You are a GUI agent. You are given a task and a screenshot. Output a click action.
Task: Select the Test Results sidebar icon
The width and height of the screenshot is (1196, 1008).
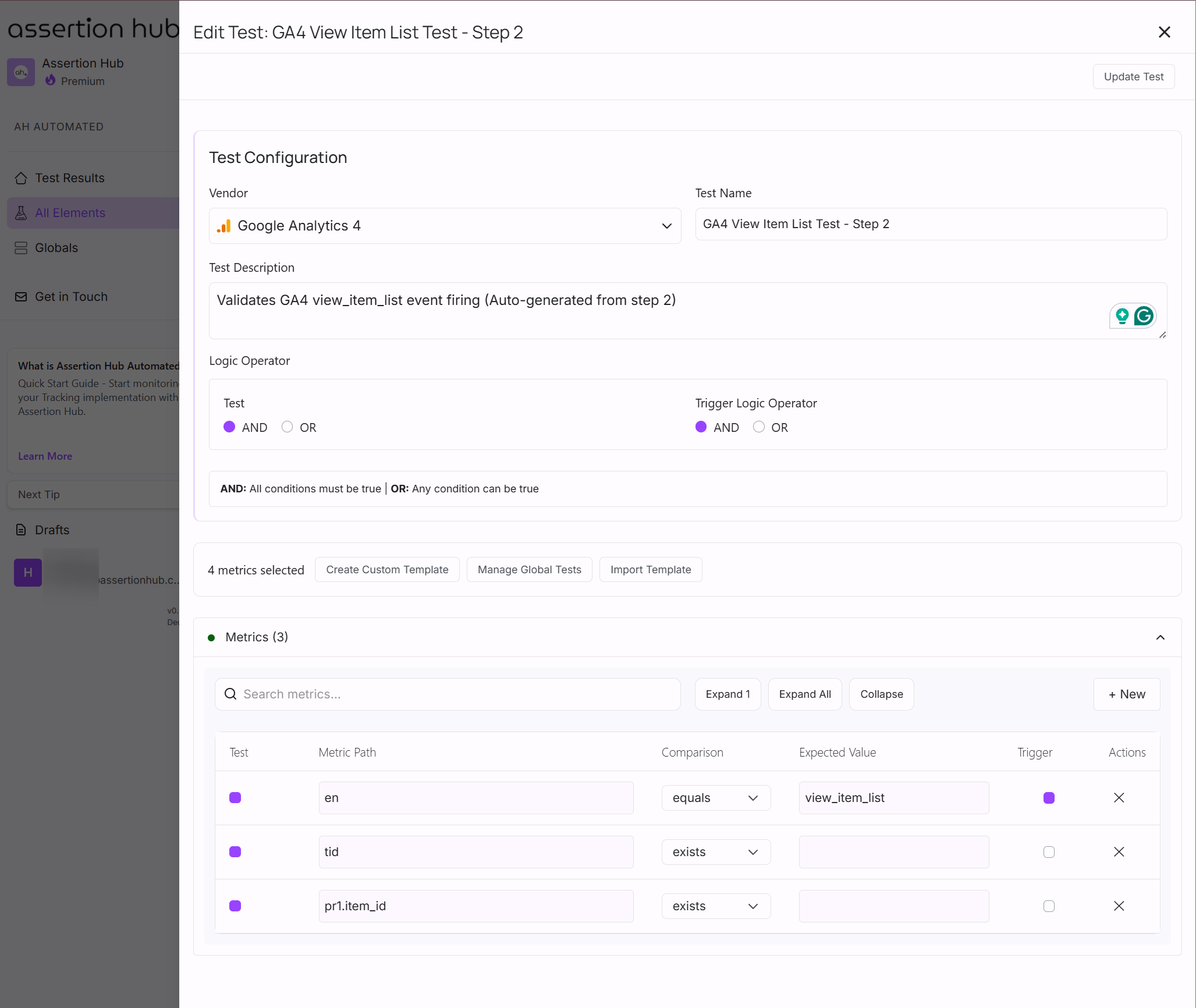coord(21,178)
